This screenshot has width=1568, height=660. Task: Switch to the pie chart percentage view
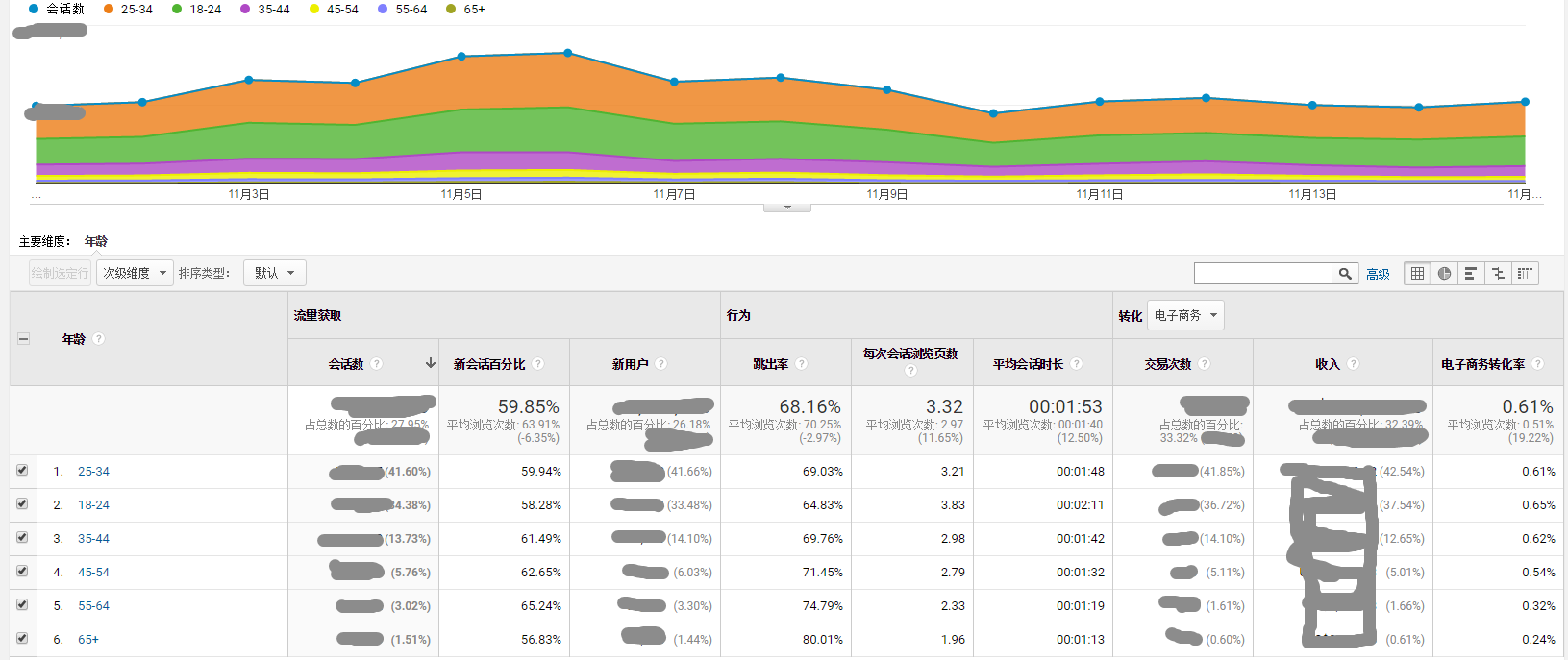tap(1444, 274)
